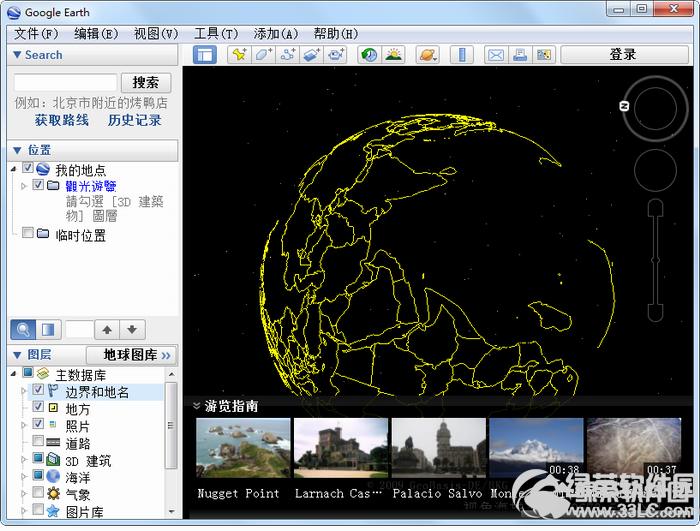Collapse the 图层 panel

click(17, 355)
